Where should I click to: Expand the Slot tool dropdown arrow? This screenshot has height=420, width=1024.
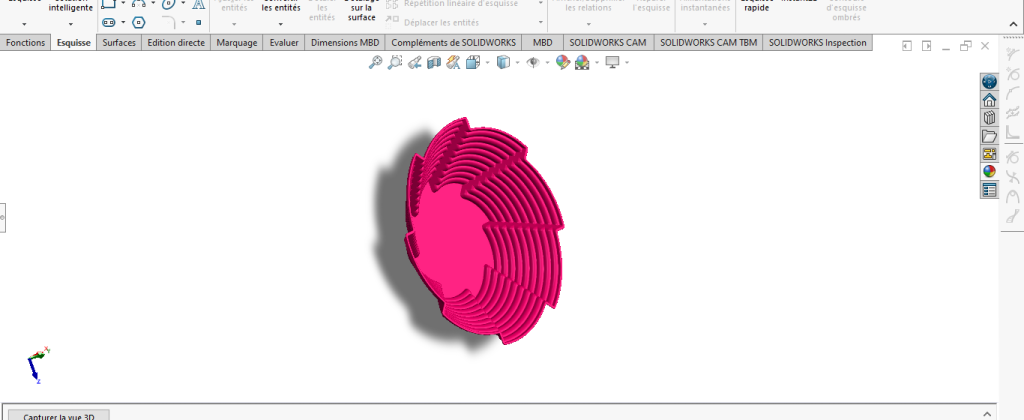coord(123,22)
